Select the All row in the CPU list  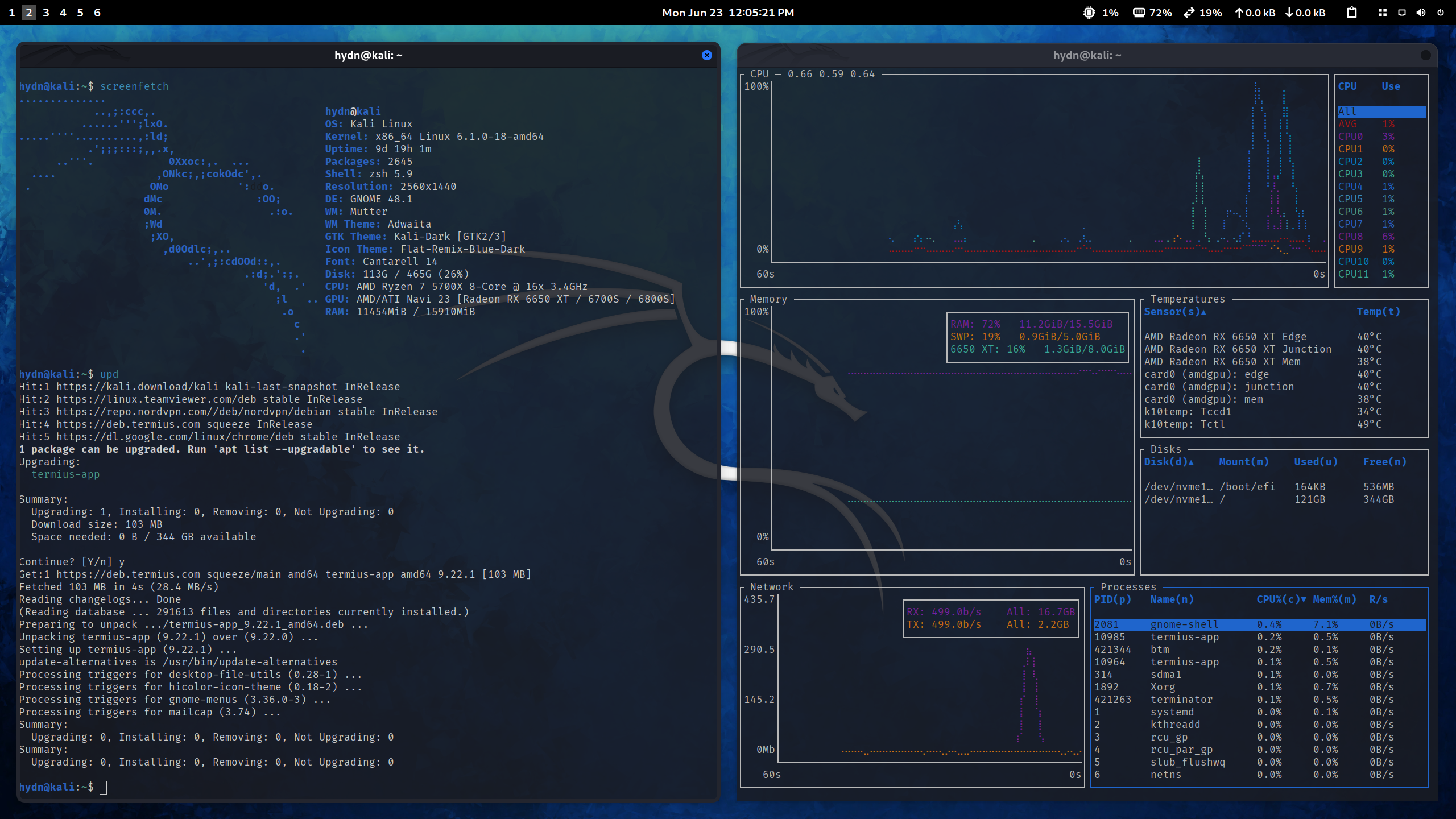[1381, 111]
